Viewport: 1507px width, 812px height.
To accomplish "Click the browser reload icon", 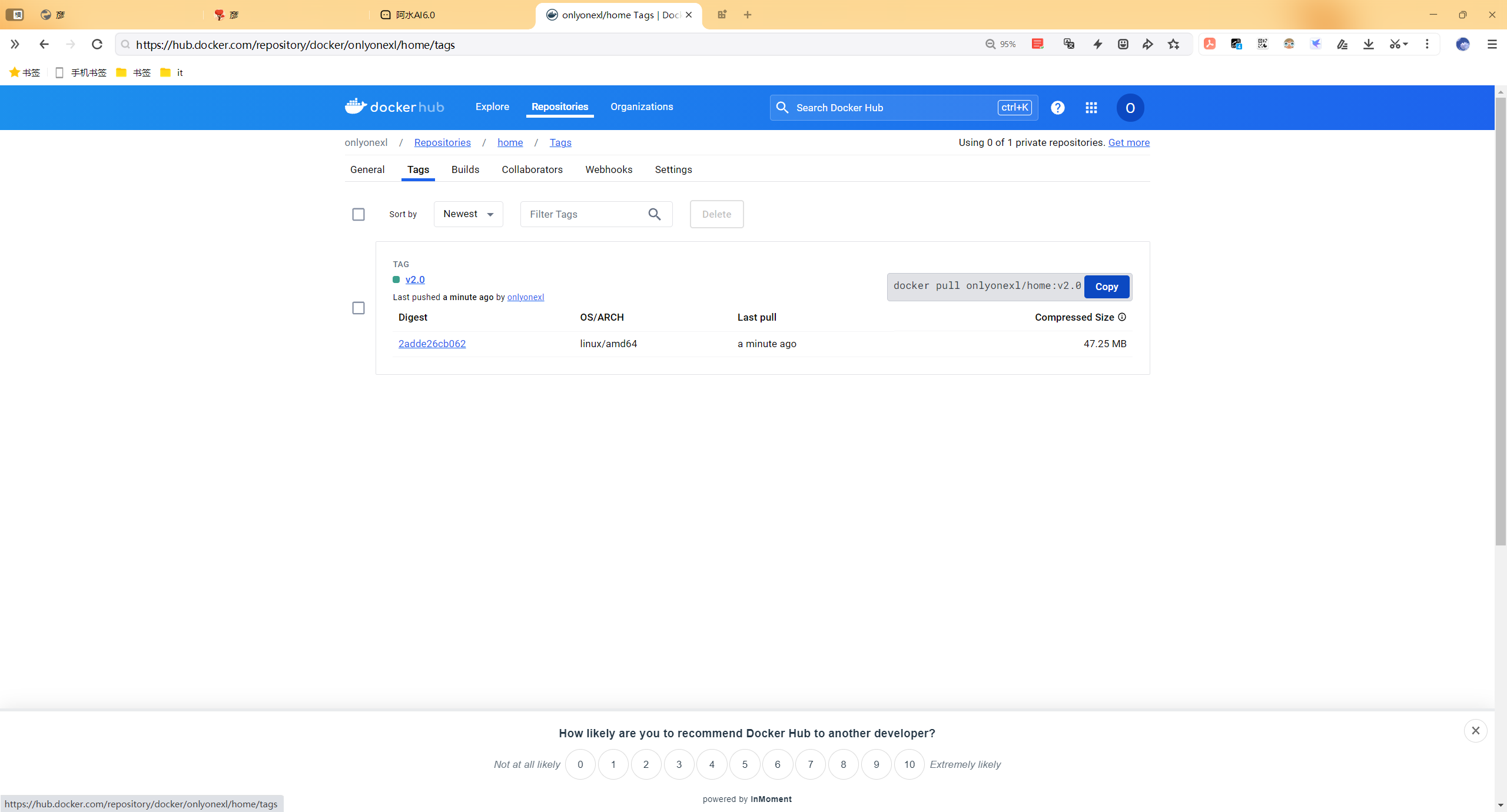I will 97,44.
